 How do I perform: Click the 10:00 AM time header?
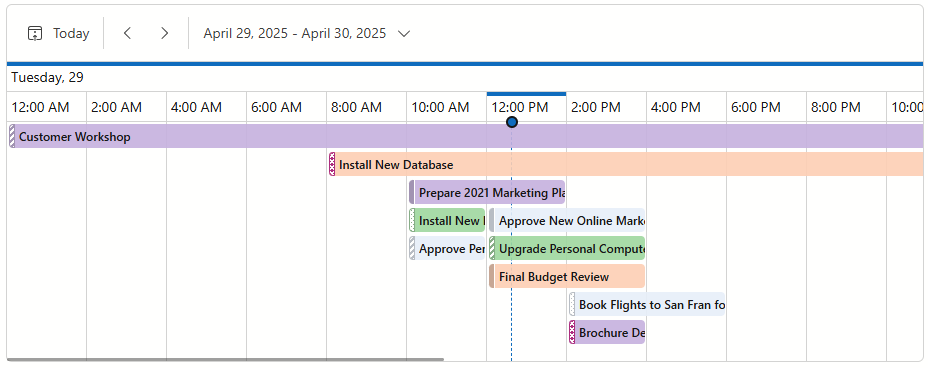coord(446,107)
